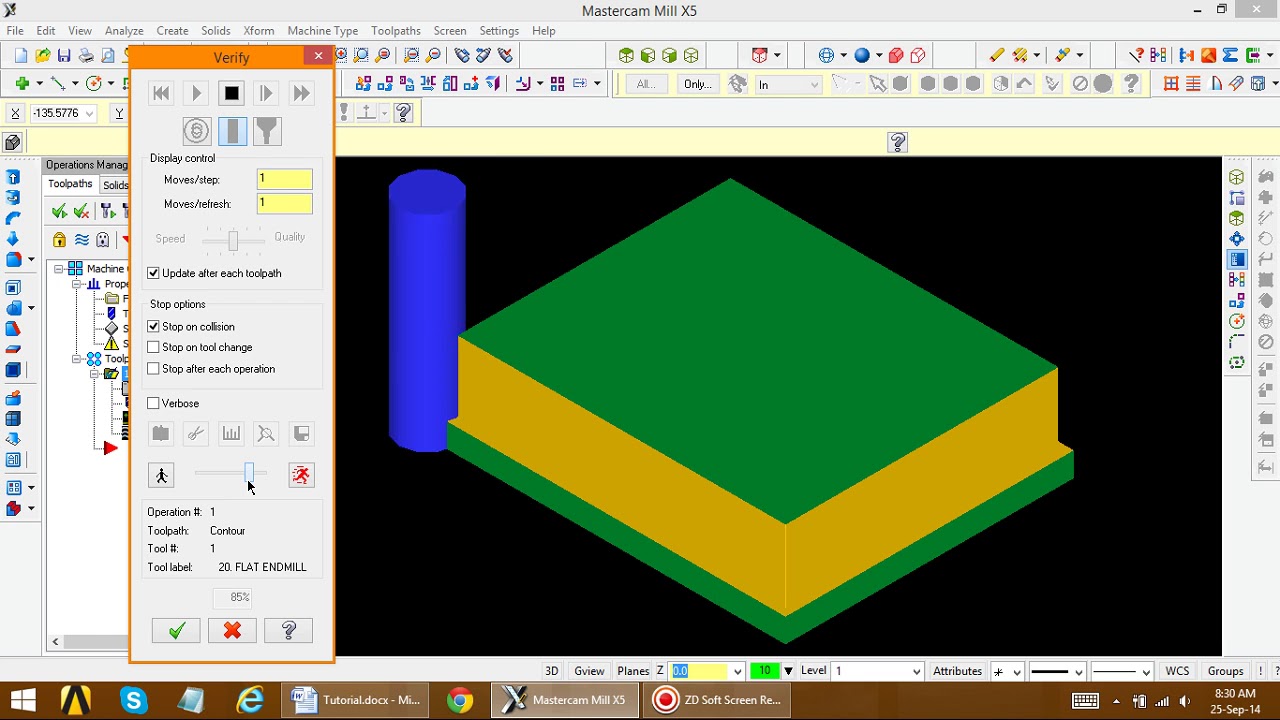Open the Solids menu
This screenshot has width=1280, height=720.
[216, 31]
